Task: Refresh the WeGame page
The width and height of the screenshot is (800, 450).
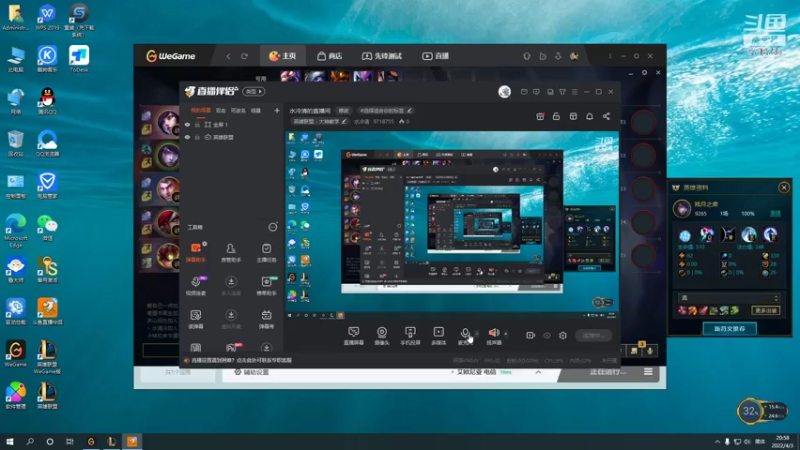Action: [x=244, y=56]
